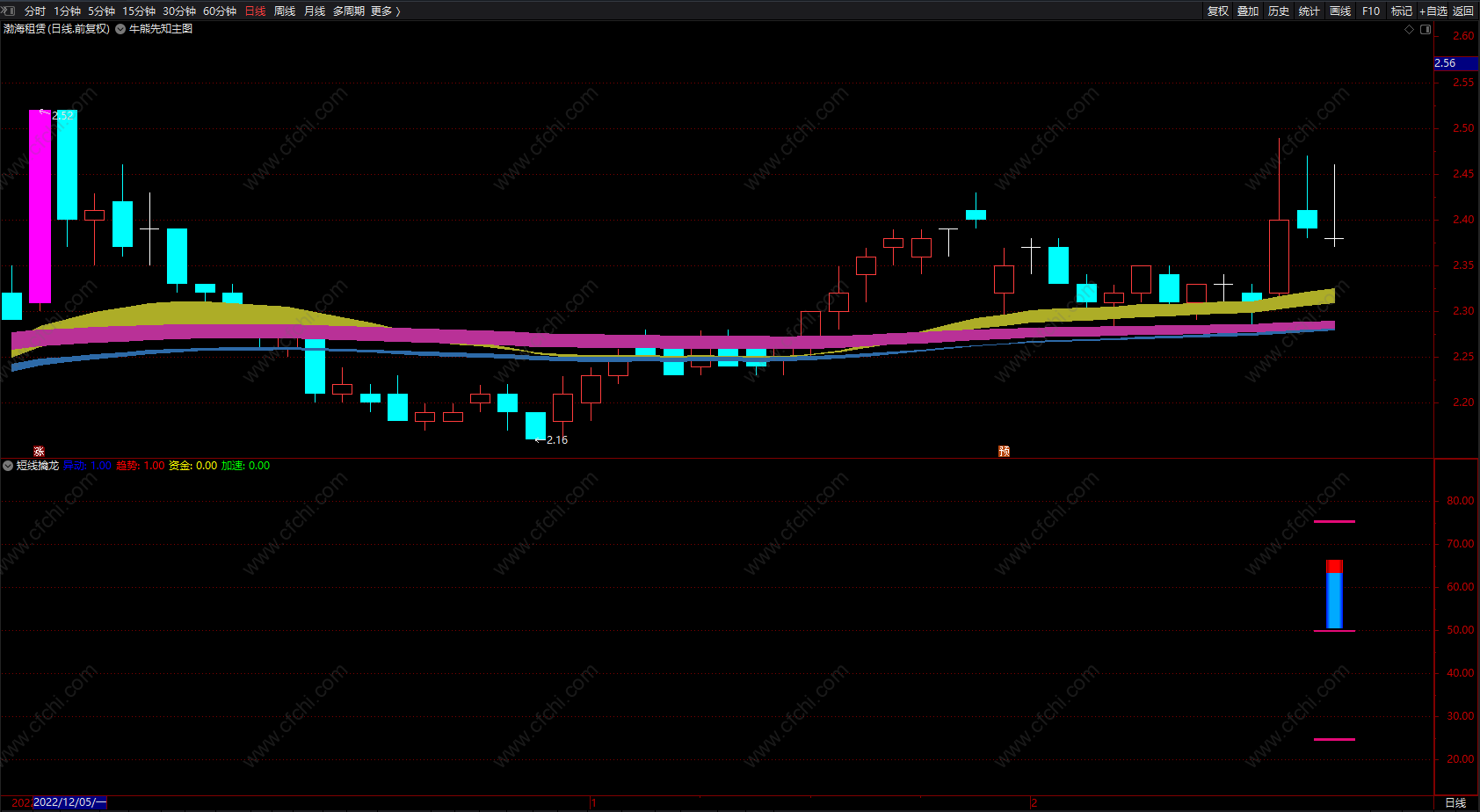The height and width of the screenshot is (812, 1480).
Task: Switch to the 月线 monthly tab
Action: pyautogui.click(x=315, y=11)
